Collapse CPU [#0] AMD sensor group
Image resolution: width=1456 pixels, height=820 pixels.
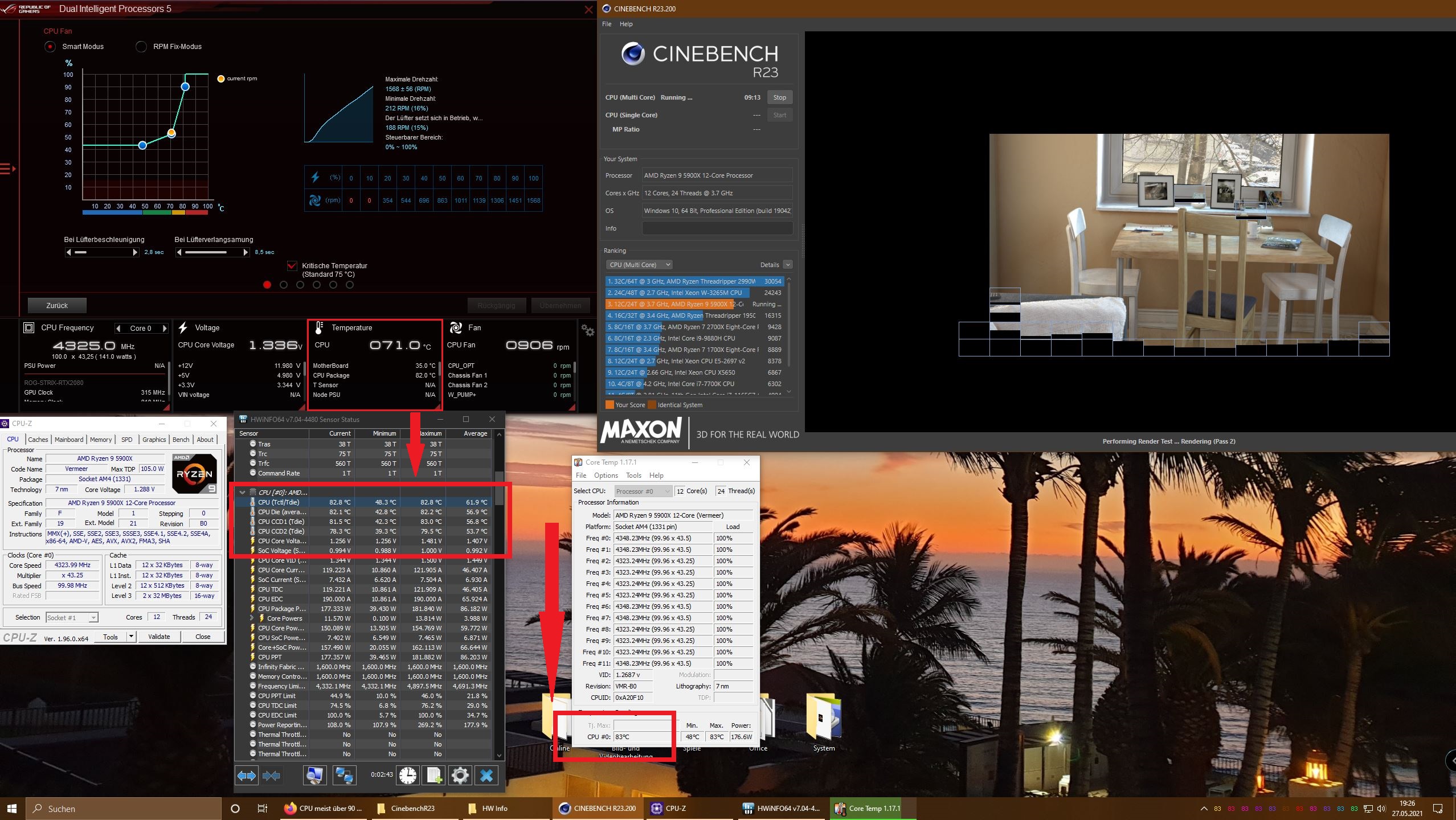243,493
